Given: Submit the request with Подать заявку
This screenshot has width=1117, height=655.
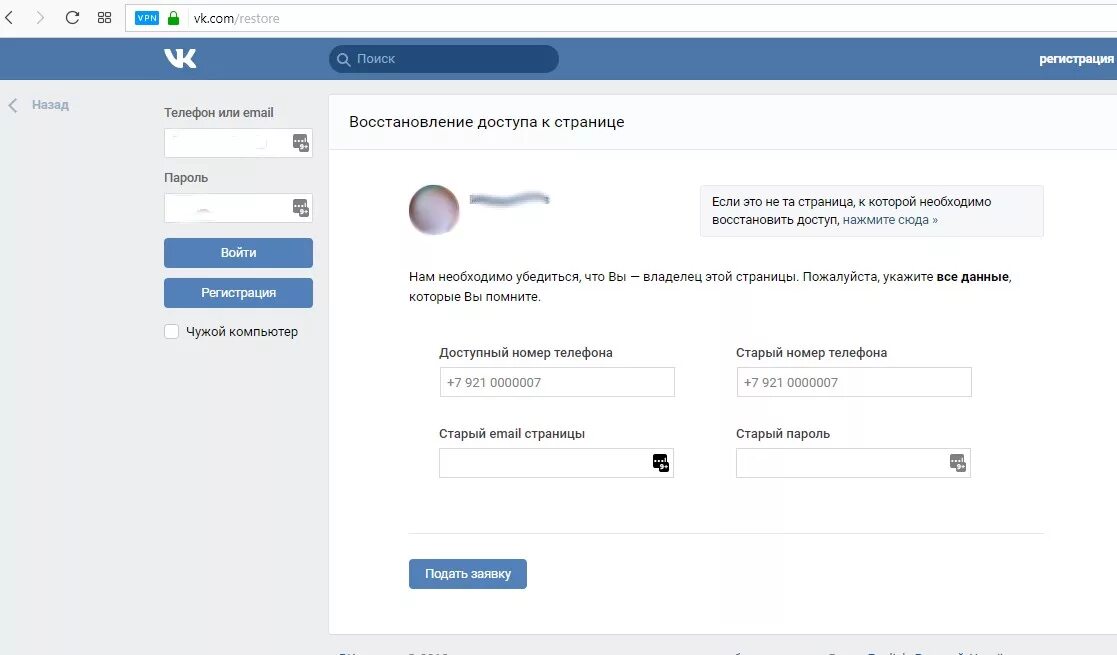Looking at the screenshot, I should [467, 573].
